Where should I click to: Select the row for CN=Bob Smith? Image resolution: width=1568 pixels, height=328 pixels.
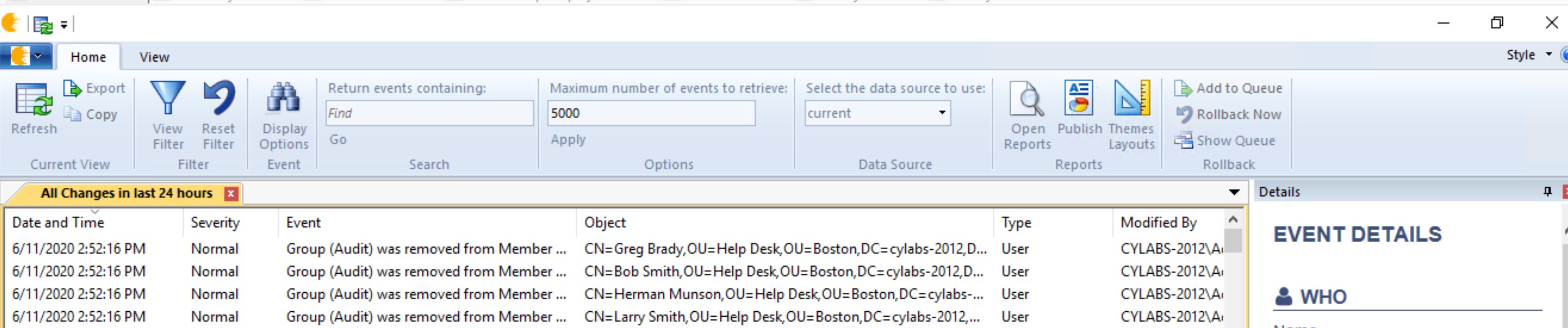click(x=615, y=271)
